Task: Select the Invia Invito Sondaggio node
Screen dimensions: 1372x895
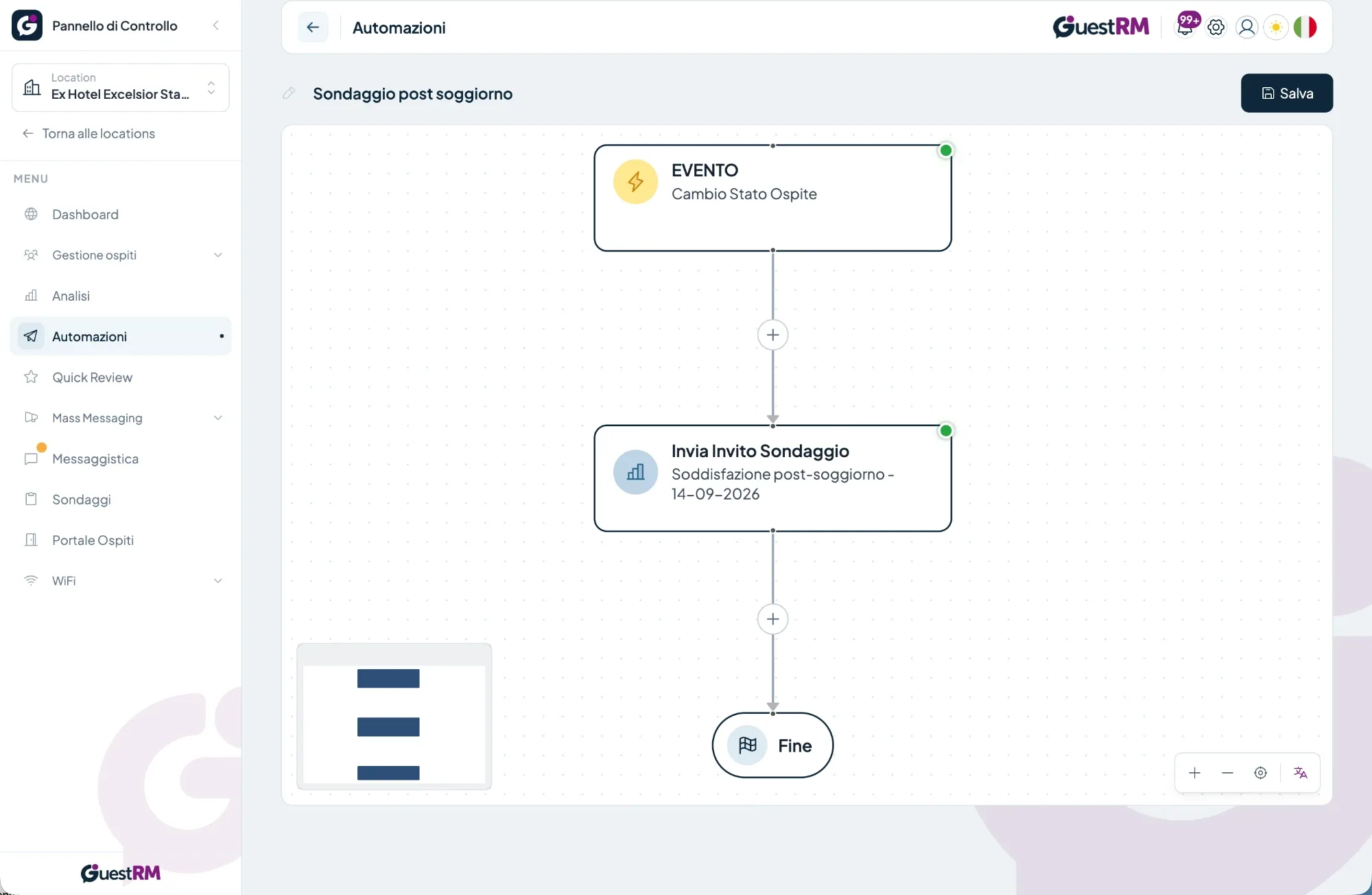Action: coord(772,478)
